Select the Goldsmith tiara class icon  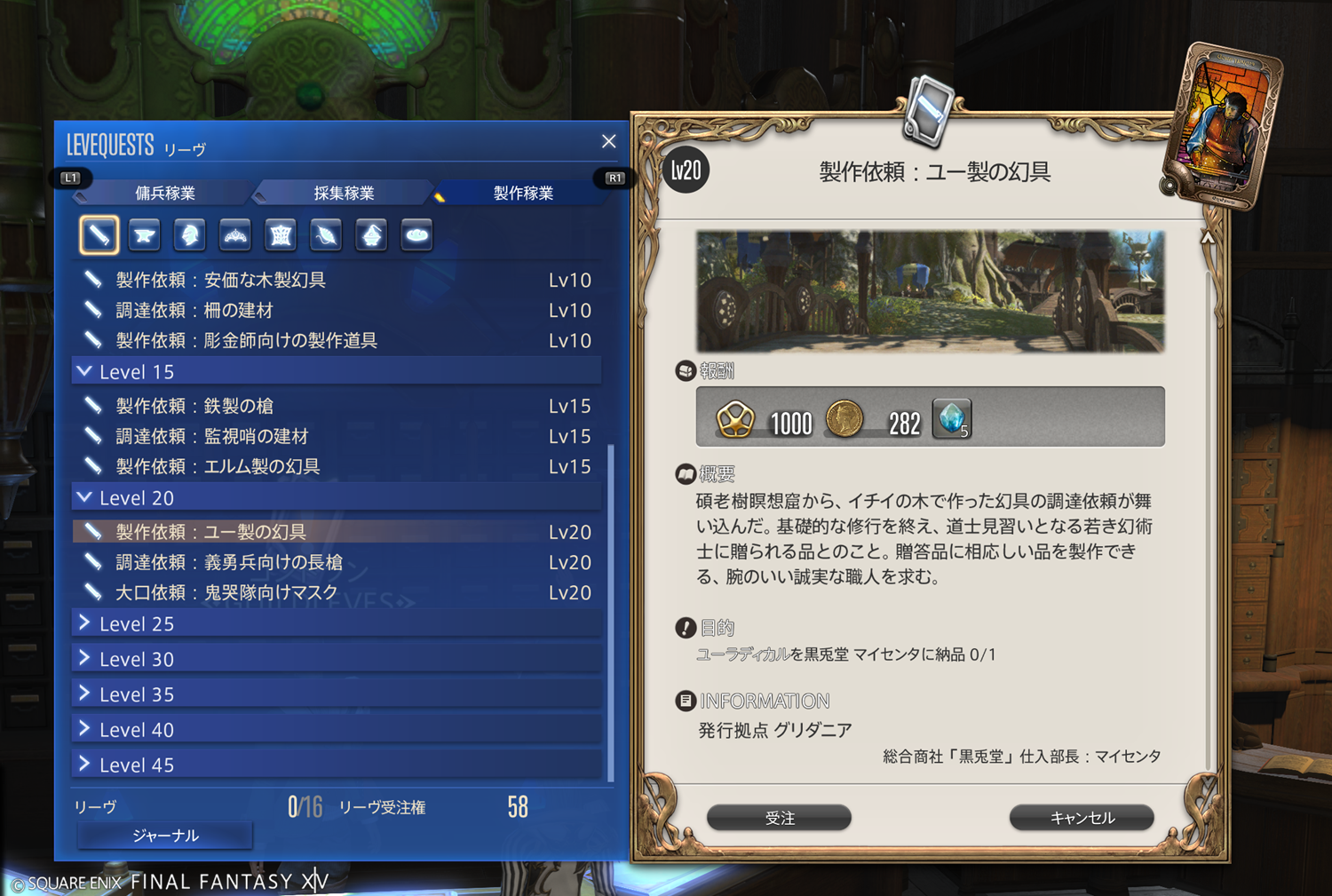coord(234,234)
